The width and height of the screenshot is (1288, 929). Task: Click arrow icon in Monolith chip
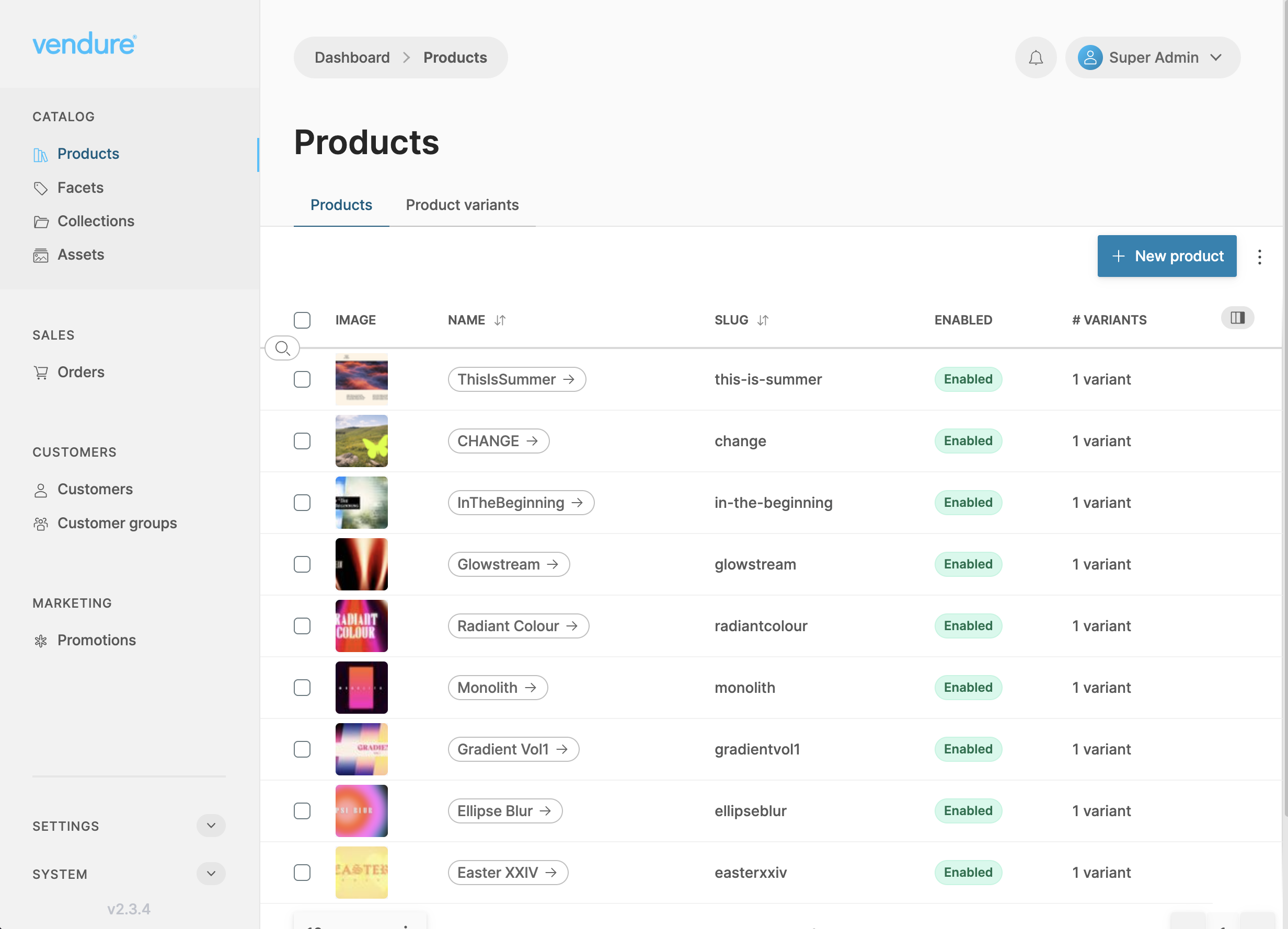[x=531, y=688]
